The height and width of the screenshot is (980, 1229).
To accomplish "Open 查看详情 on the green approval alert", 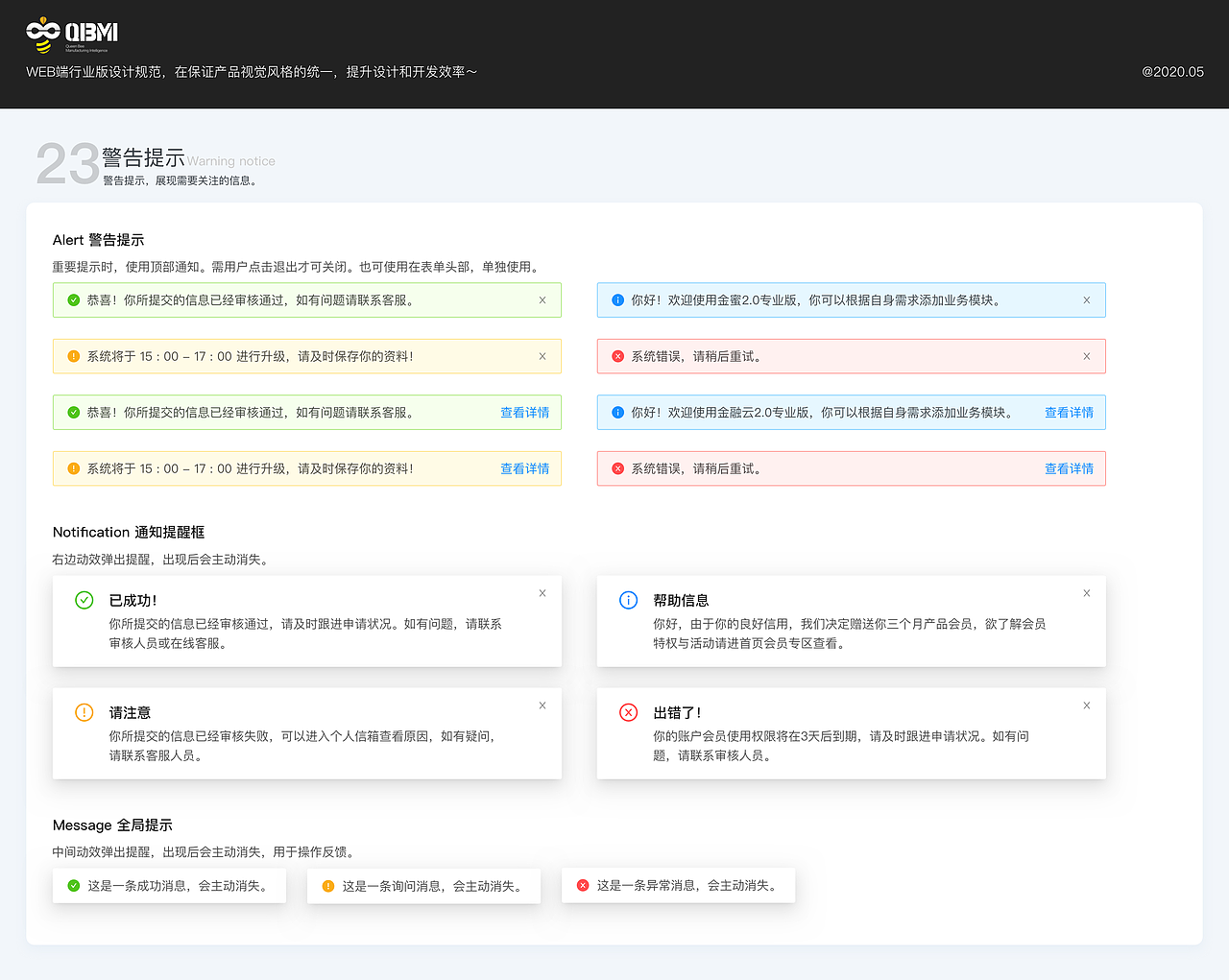I will (x=525, y=412).
